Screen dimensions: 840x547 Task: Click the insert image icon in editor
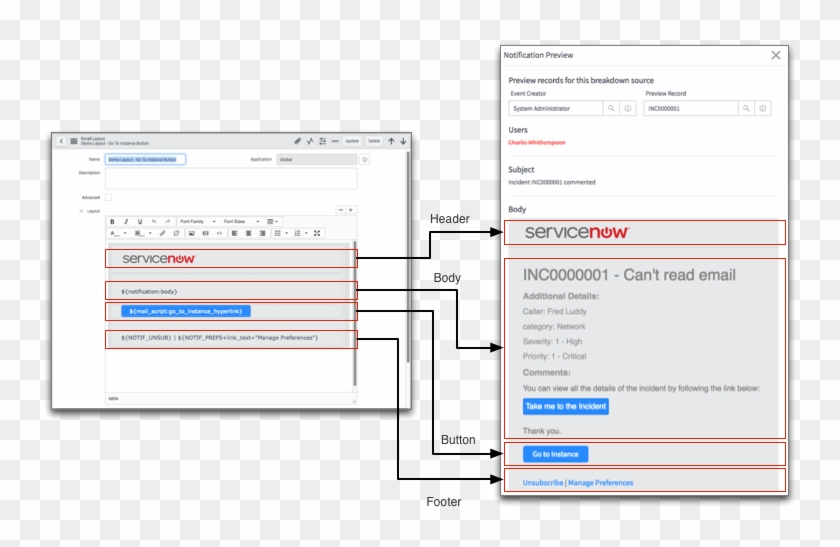[191, 233]
